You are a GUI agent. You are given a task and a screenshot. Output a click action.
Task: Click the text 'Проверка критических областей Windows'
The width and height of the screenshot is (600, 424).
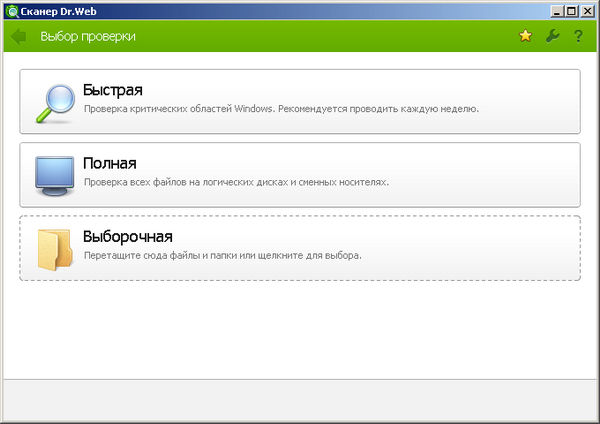[179, 109]
